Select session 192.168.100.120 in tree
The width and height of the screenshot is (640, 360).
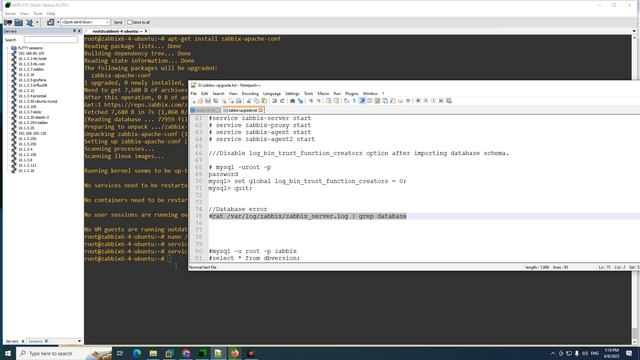click(x=32, y=133)
